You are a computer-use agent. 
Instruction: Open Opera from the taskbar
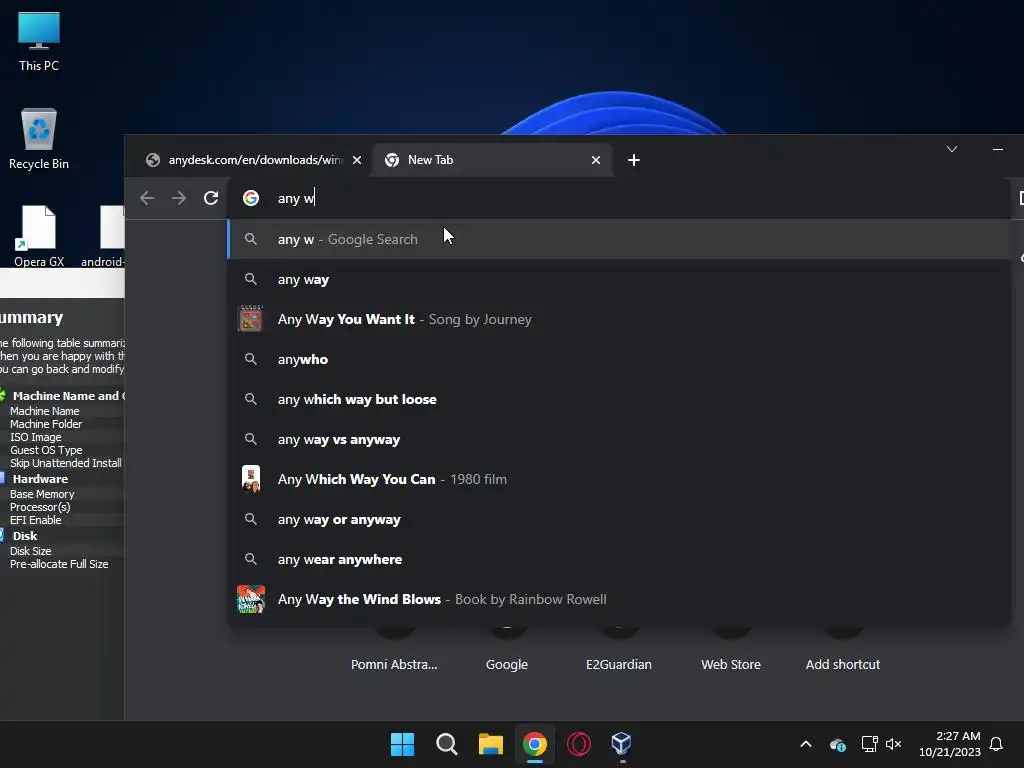pyautogui.click(x=579, y=744)
